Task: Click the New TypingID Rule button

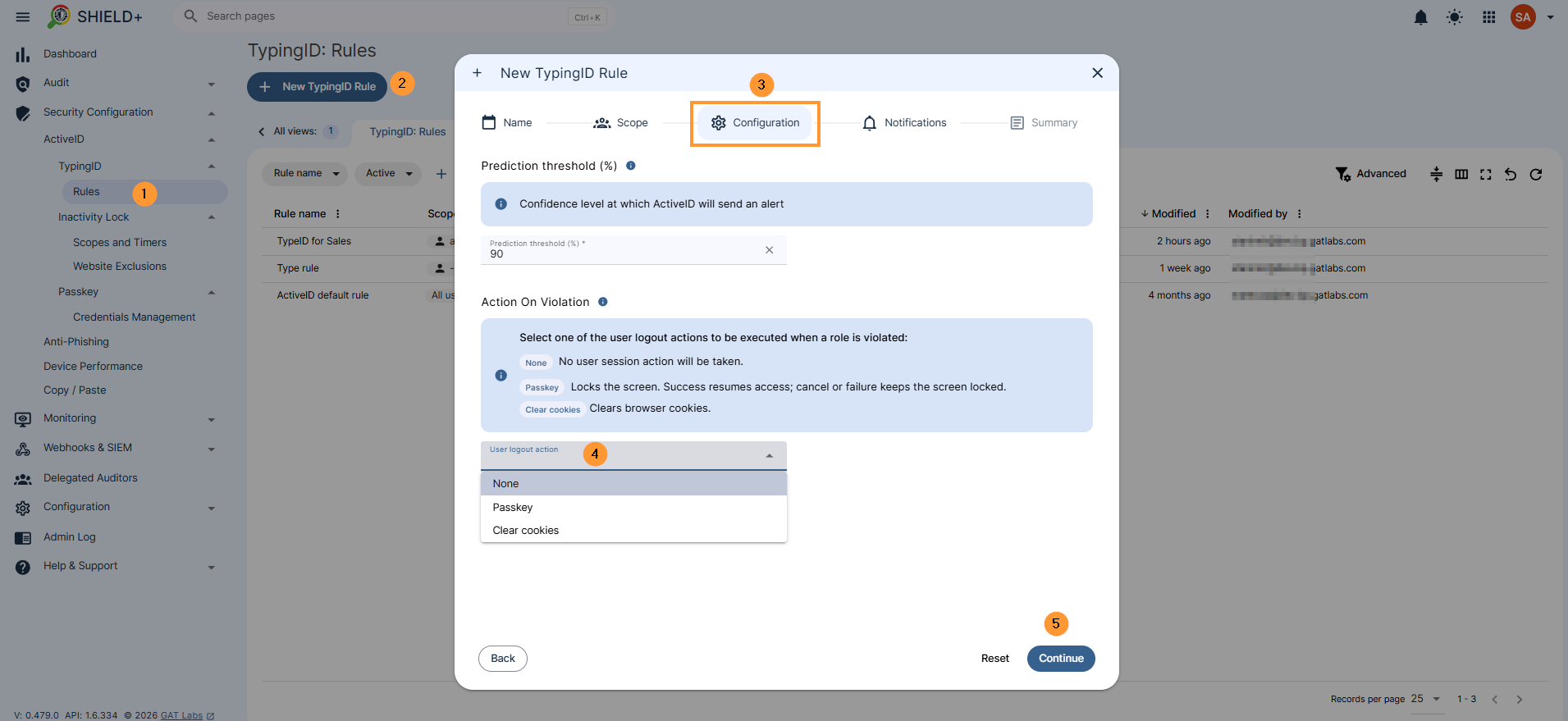Action: pyautogui.click(x=317, y=86)
